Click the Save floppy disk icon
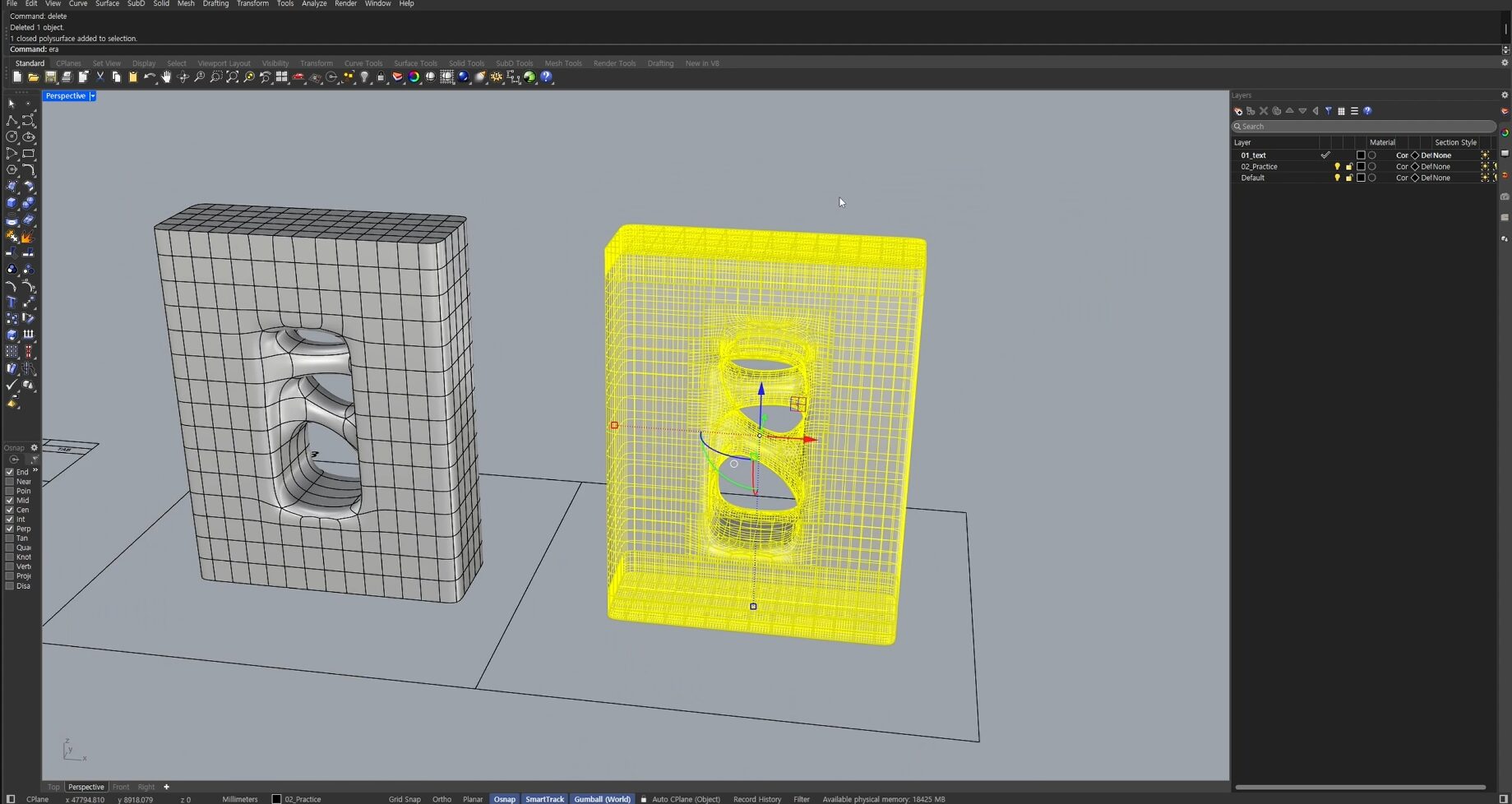Screen dimensions: 1512x804 [x=50, y=76]
